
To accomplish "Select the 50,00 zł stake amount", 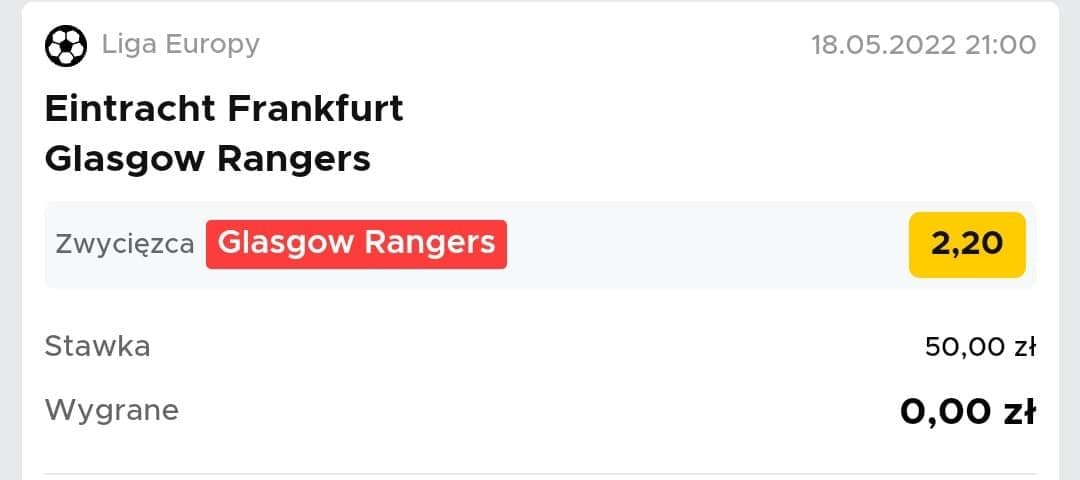I will click(x=980, y=347).
